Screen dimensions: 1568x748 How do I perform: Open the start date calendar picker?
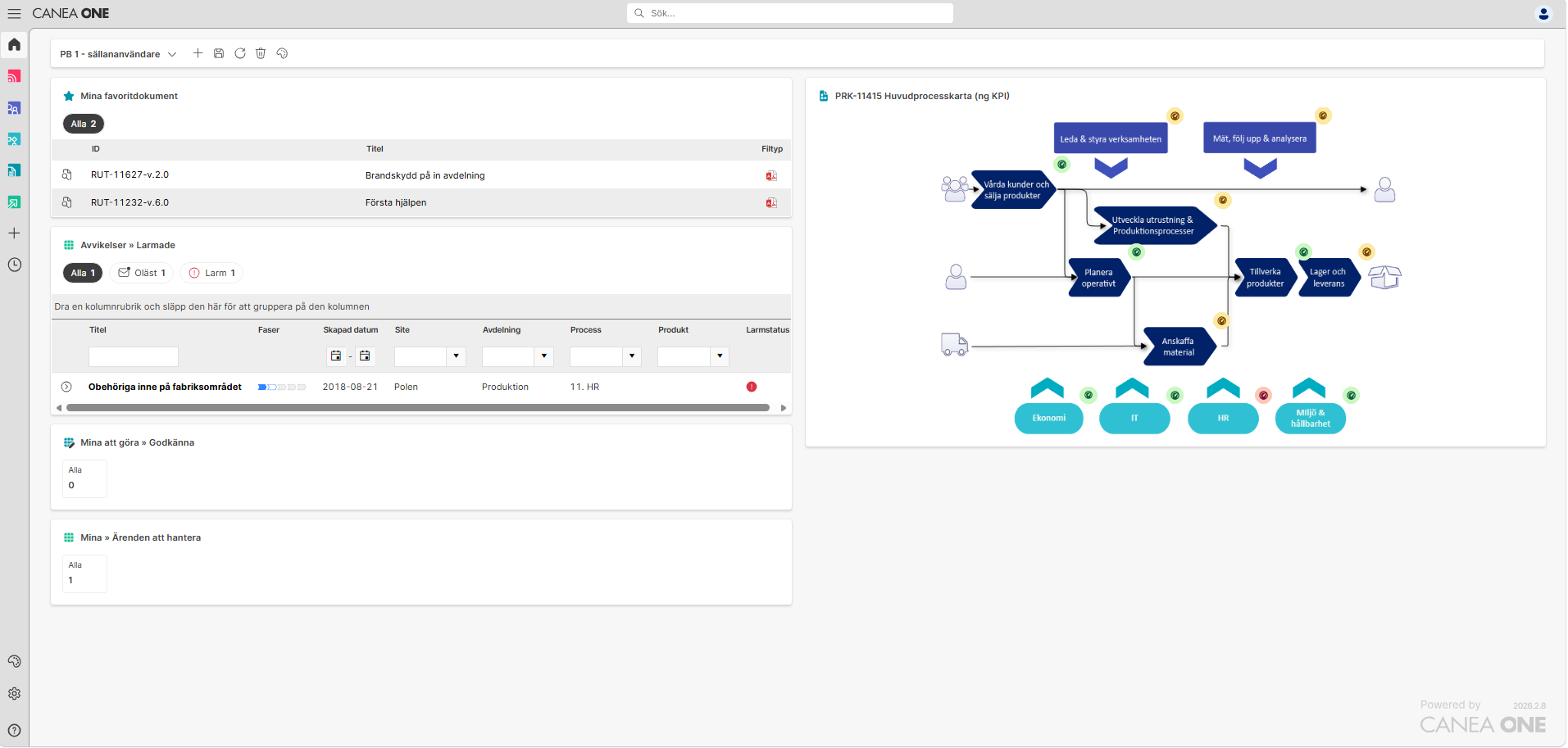coord(336,356)
